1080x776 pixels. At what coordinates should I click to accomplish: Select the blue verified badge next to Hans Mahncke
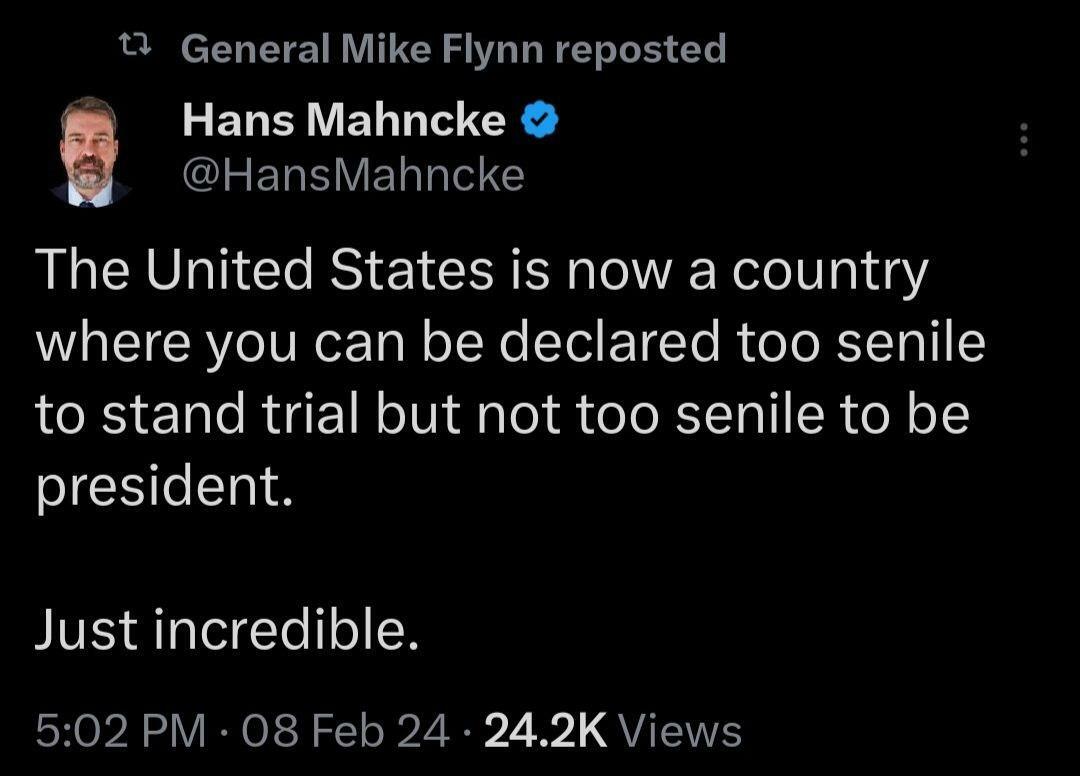point(539,118)
